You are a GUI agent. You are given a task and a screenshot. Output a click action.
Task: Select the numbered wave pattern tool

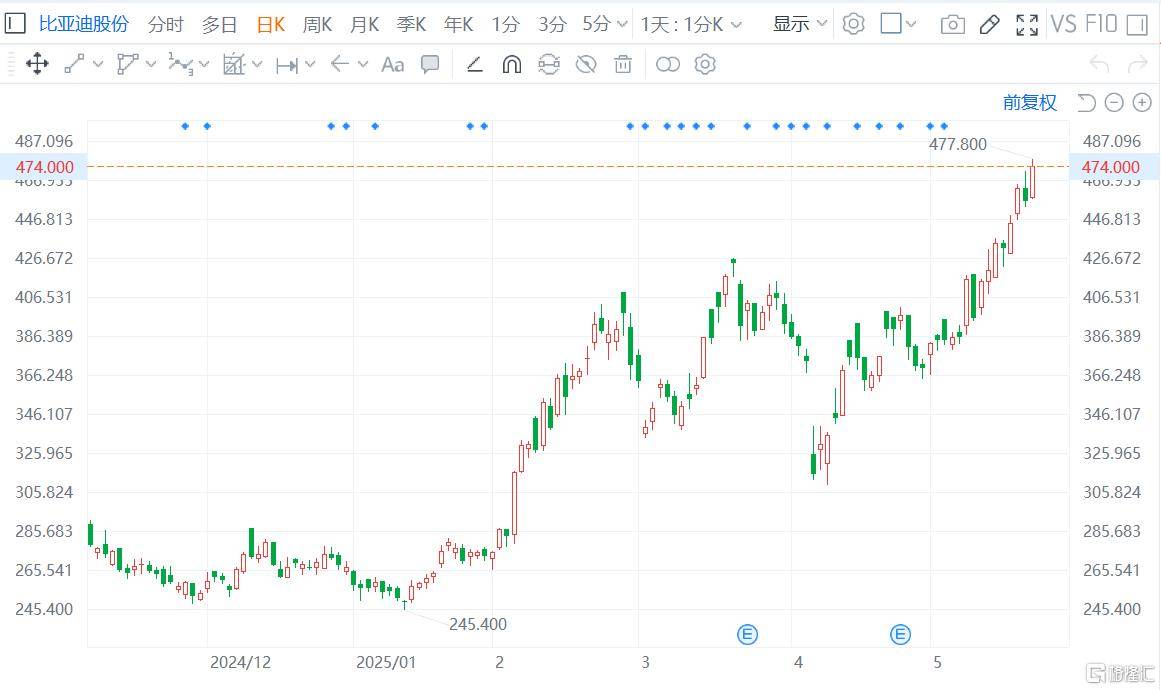181,64
